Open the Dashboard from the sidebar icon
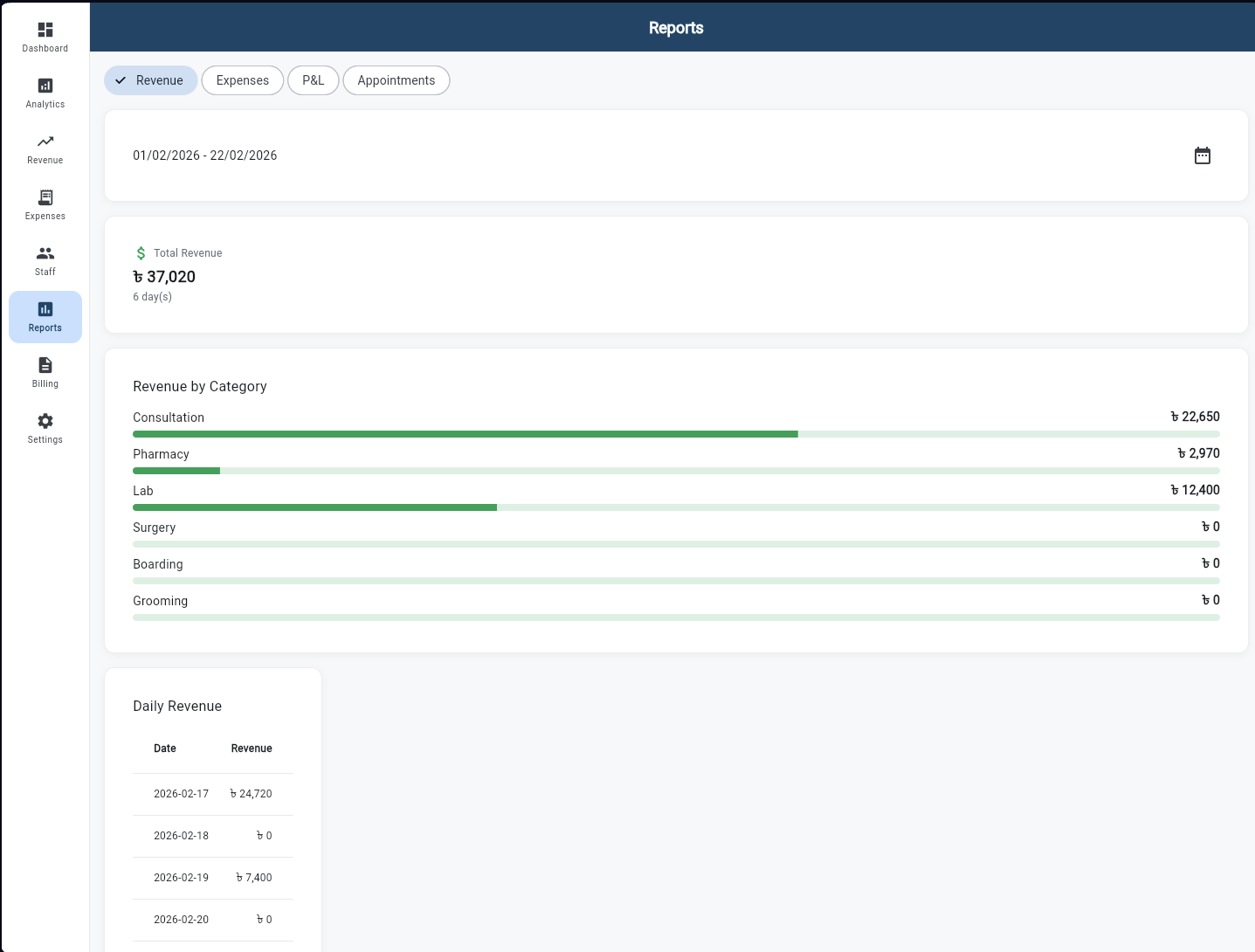Image resolution: width=1255 pixels, height=952 pixels. (45, 36)
